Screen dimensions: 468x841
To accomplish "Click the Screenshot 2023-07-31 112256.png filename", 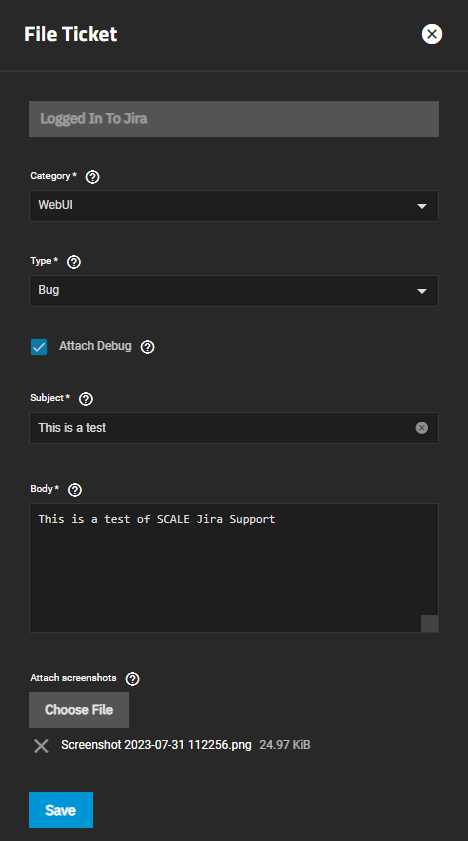I will point(156,745).
